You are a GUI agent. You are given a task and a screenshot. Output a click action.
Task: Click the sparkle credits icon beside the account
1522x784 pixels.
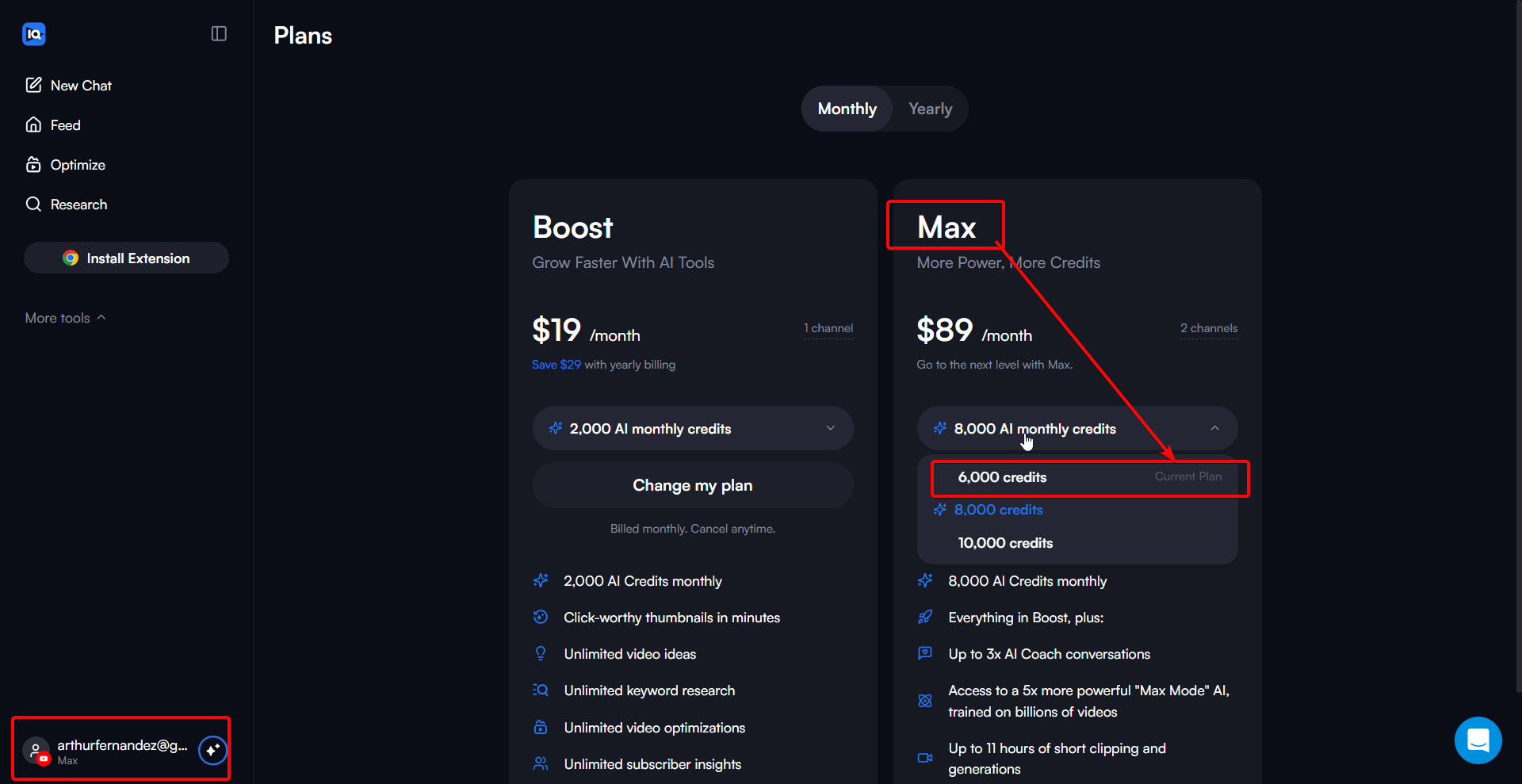[x=212, y=750]
